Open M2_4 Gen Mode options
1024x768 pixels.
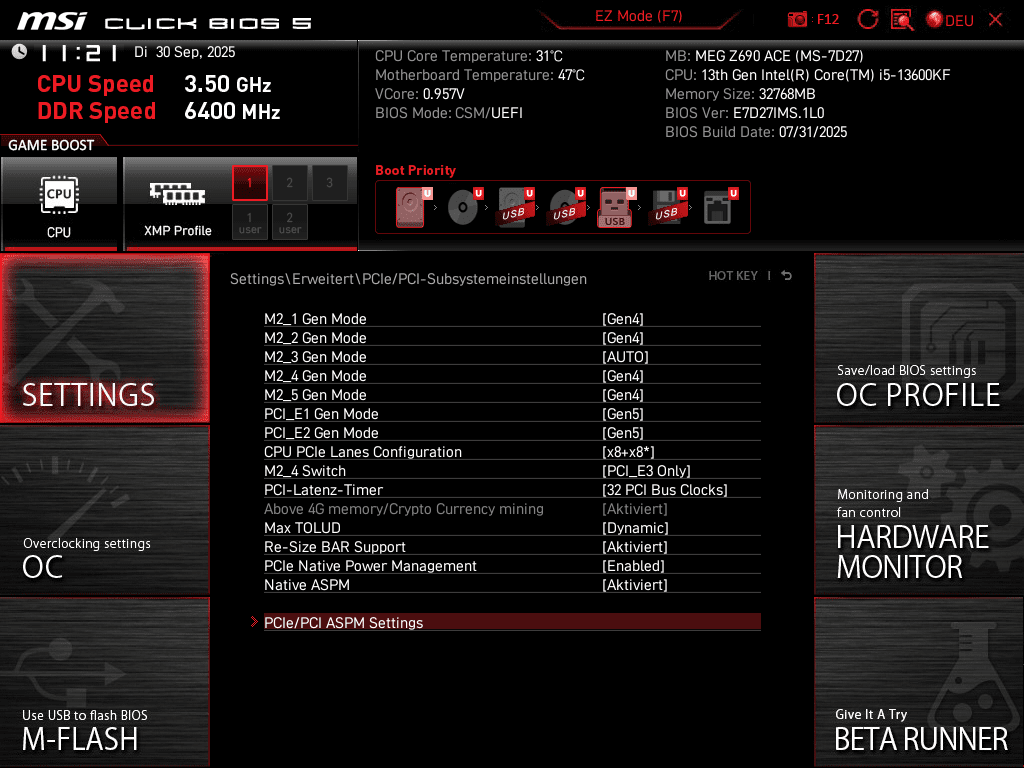[512, 376]
